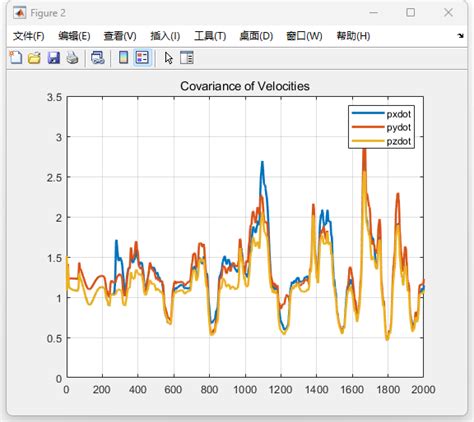Viewport: 474px width, 422px height.
Task: Open the 窗口(W) menu
Action: pyautogui.click(x=304, y=36)
